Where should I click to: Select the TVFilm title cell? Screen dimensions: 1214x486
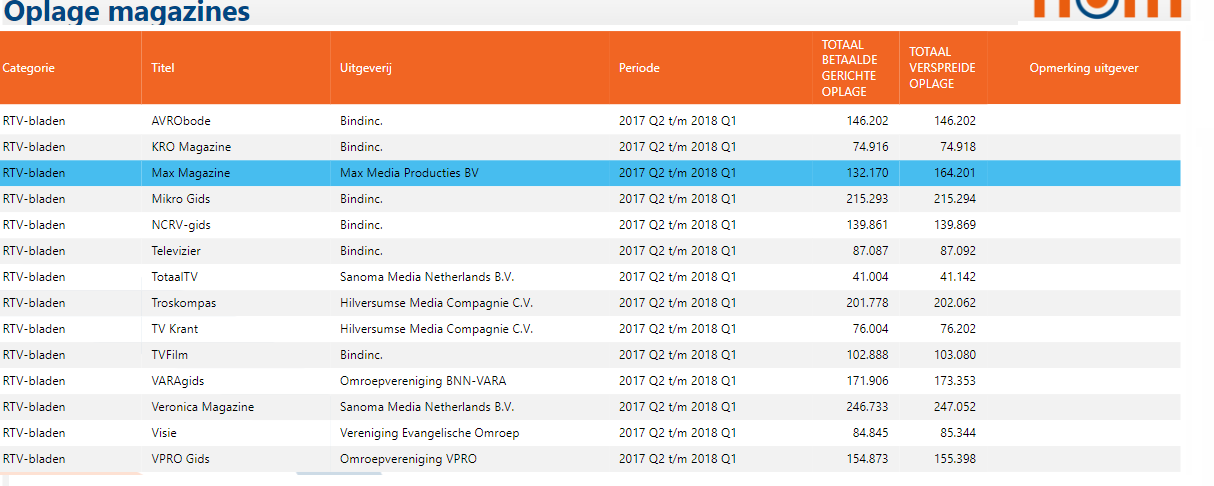(x=170, y=355)
